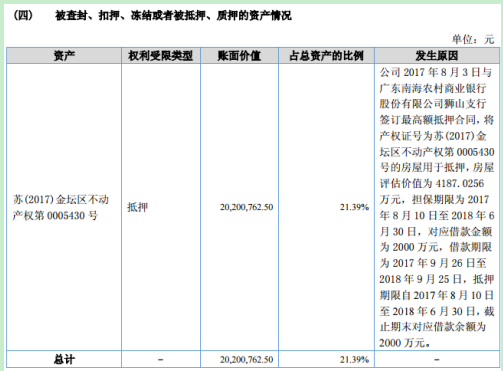Select the asset cell 苏(2017)金坛区不动产权

[x=61, y=207]
